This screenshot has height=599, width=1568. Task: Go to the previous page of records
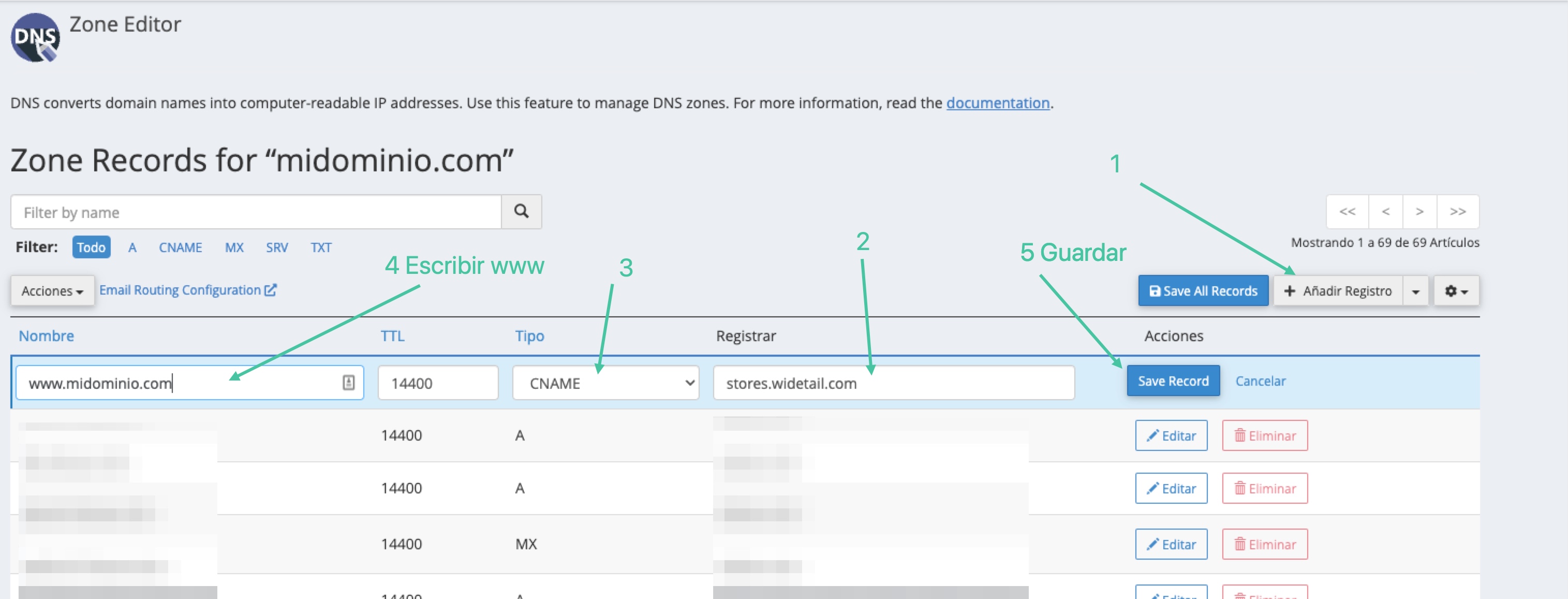1385,211
